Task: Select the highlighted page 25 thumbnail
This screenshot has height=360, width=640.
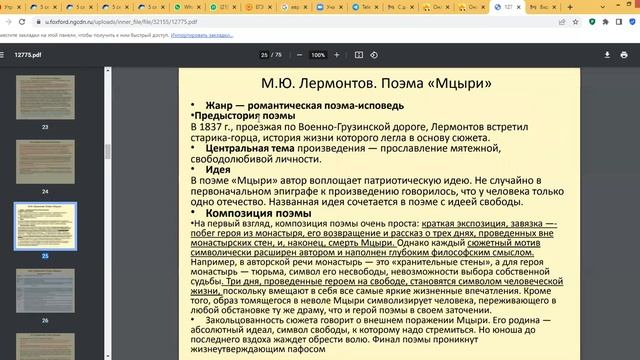Action: coord(45,226)
